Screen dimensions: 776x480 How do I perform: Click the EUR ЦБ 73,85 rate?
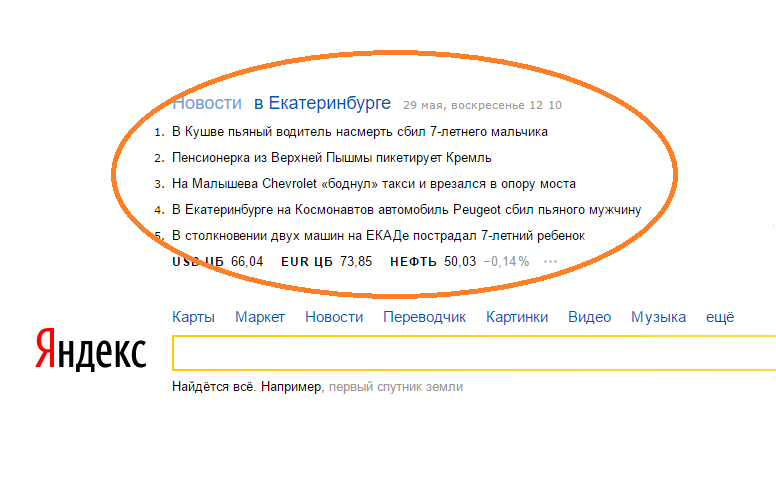coord(327,261)
